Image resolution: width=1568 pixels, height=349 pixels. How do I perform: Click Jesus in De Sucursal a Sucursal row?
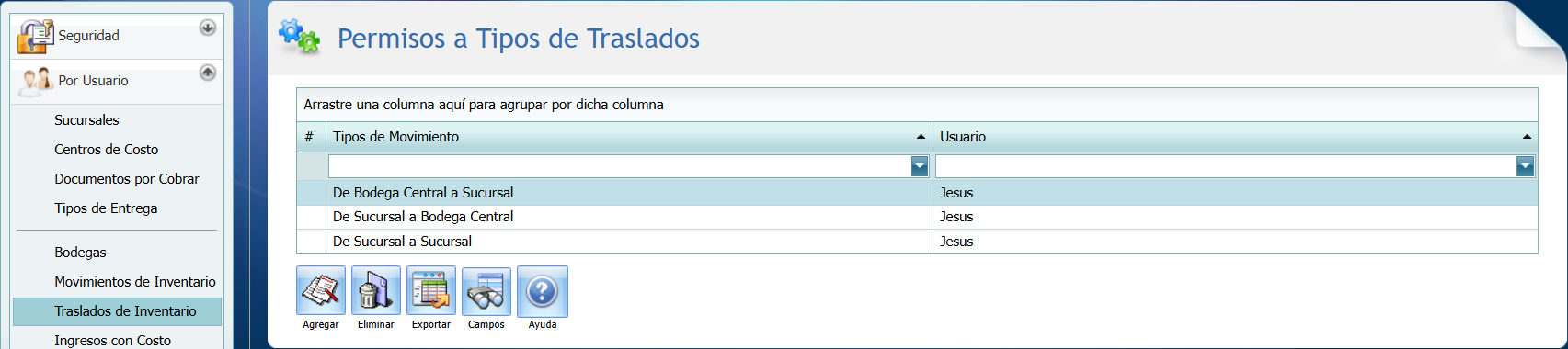pos(956,242)
